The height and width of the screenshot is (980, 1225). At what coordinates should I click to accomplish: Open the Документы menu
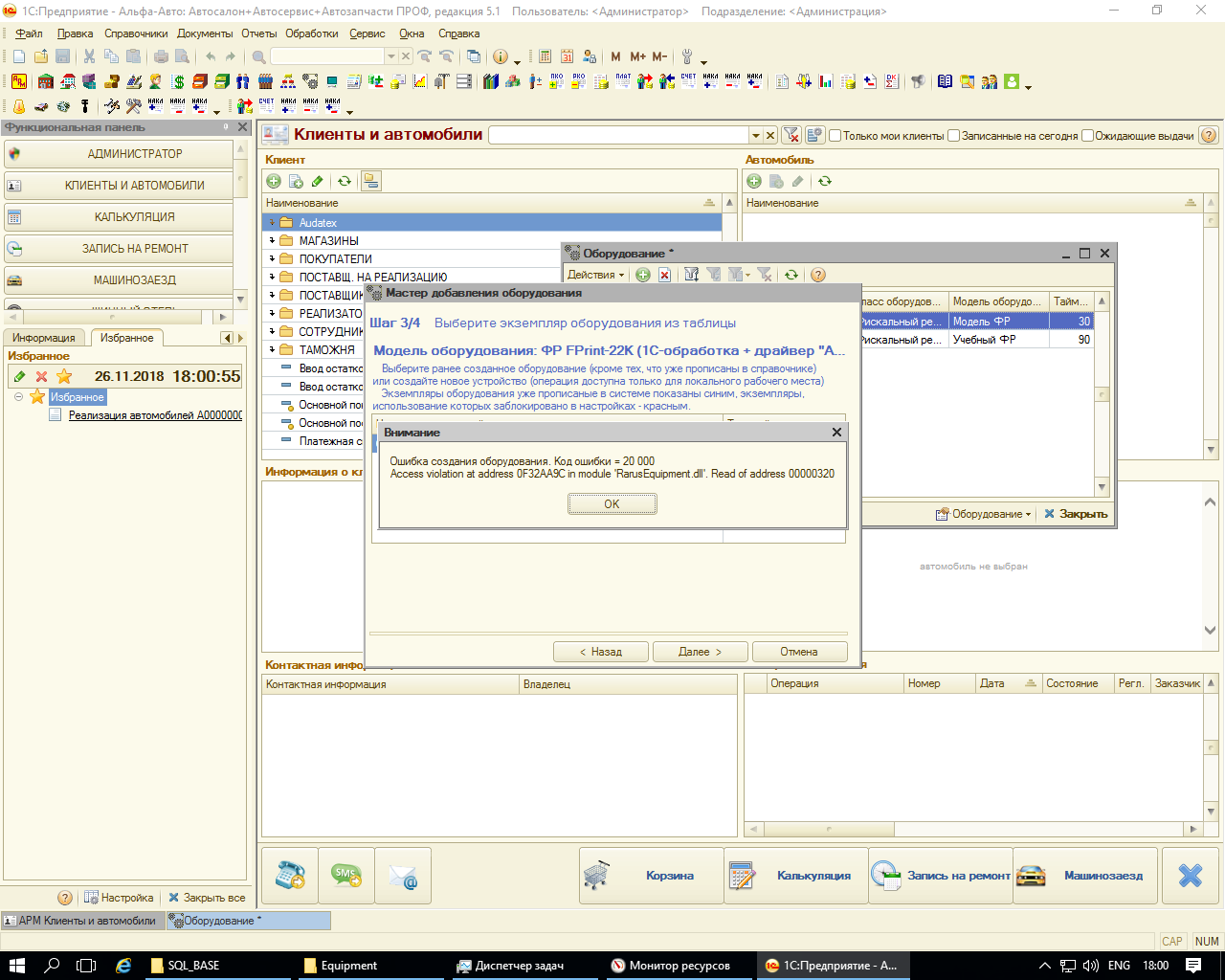point(205,33)
